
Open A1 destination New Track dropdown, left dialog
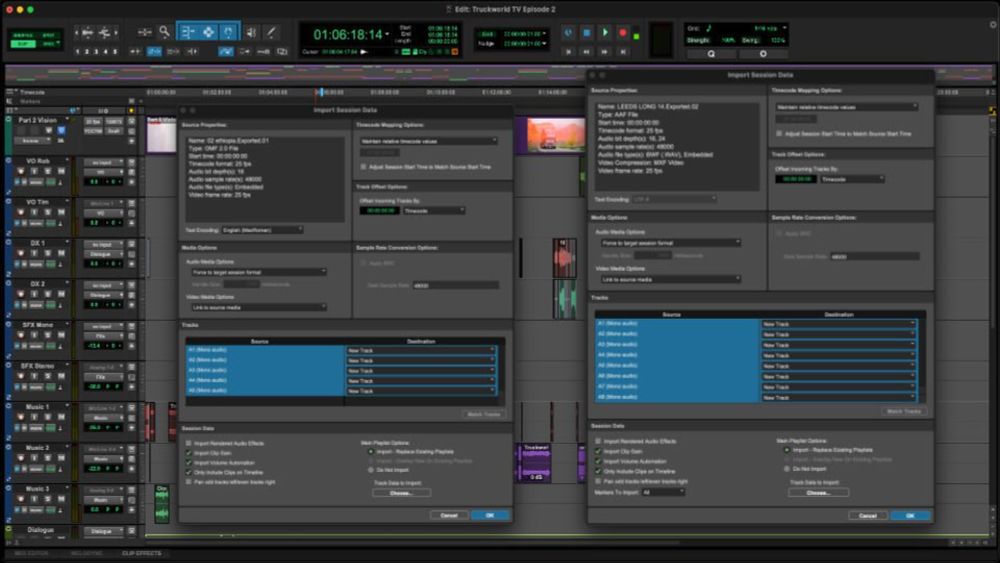coord(421,351)
